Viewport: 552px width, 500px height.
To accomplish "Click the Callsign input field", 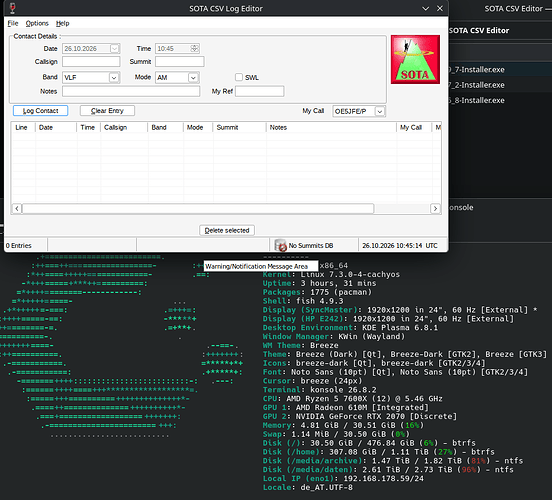I will [x=91, y=62].
